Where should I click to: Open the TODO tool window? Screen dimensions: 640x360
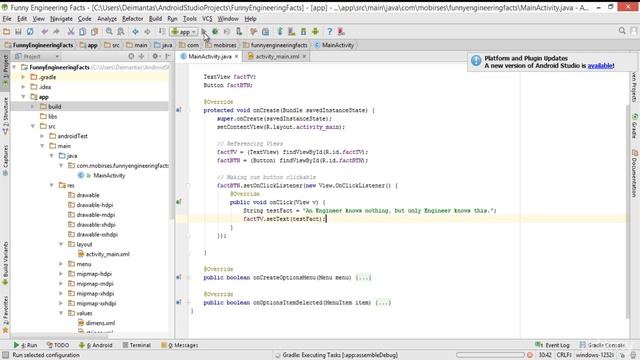58,345
